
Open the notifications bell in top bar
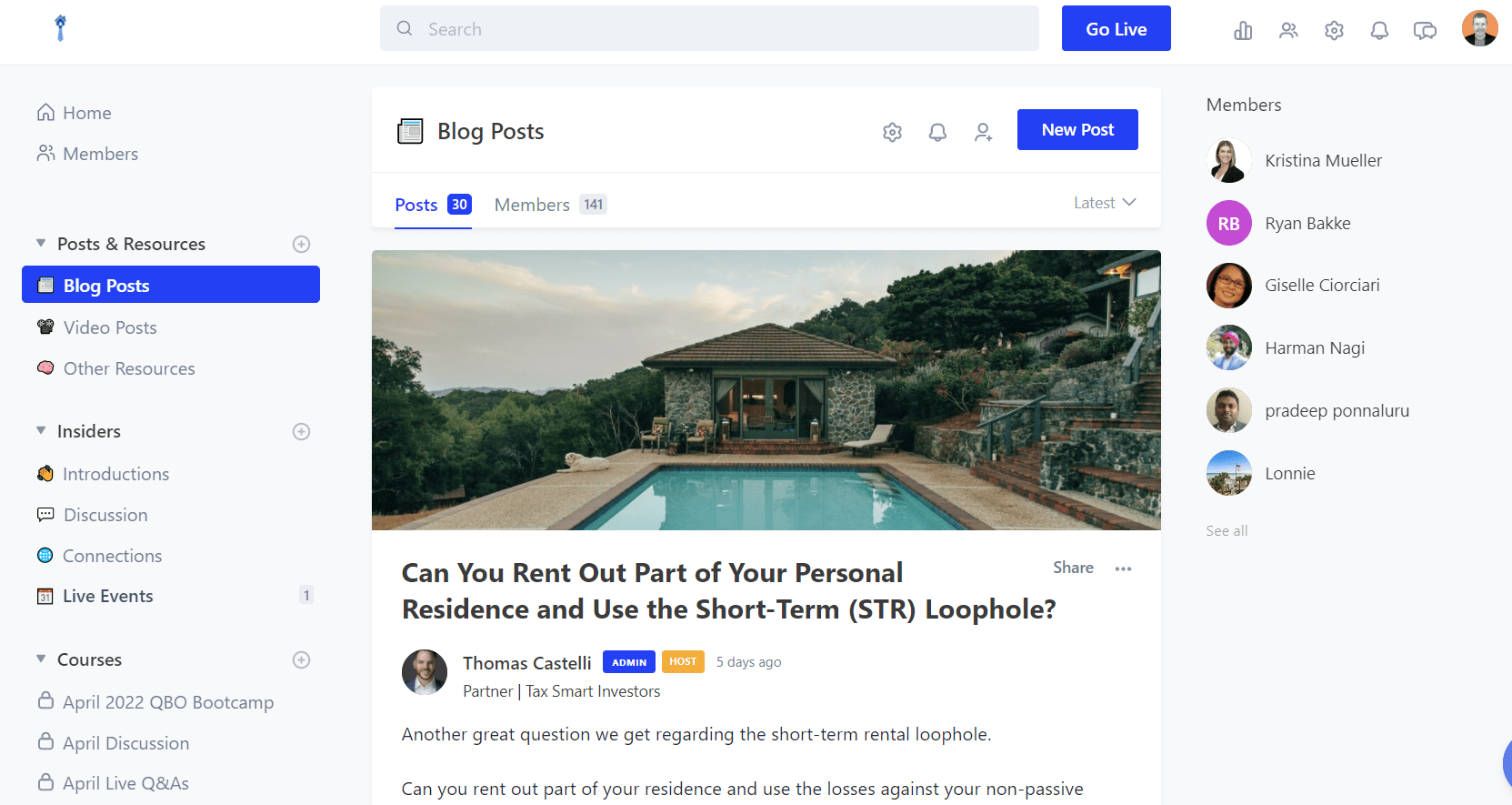click(x=1379, y=31)
